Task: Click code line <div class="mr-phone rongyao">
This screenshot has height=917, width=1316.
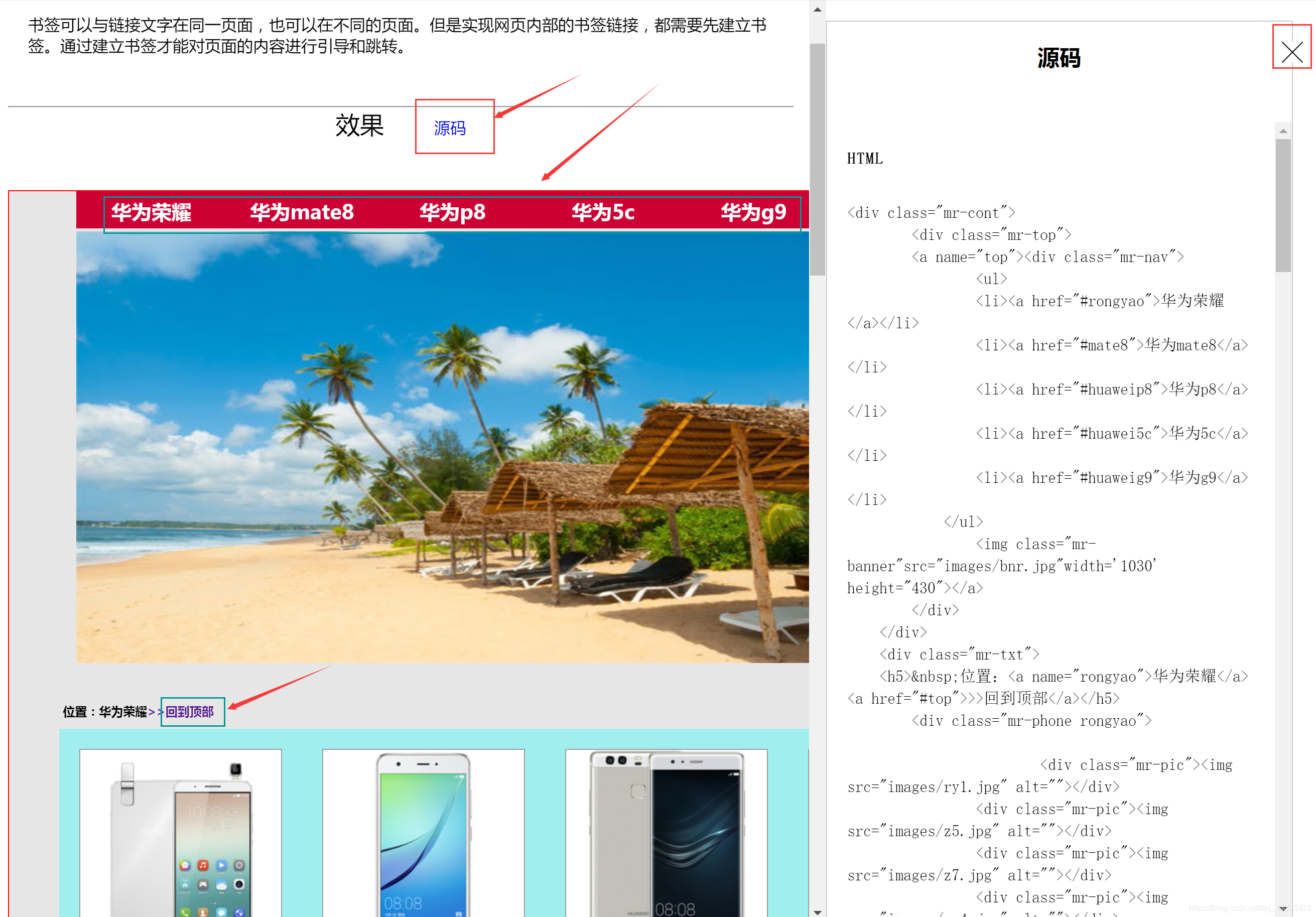Action: [x=1031, y=720]
